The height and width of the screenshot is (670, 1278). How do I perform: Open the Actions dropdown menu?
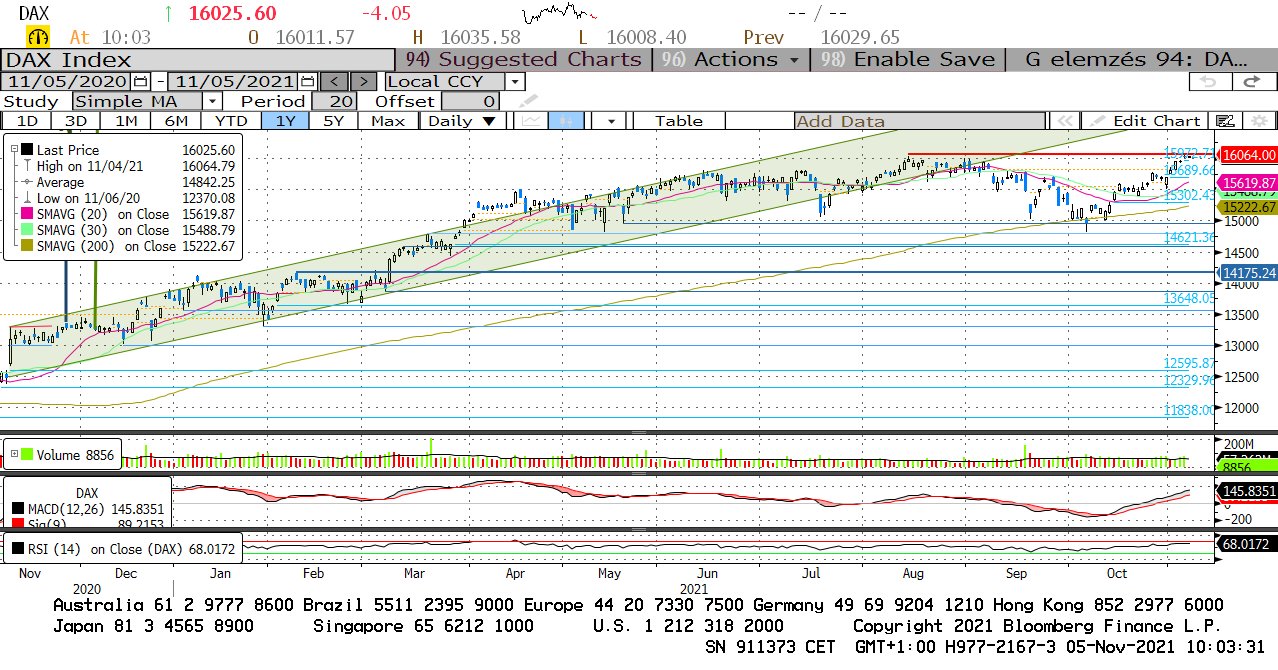(729, 59)
